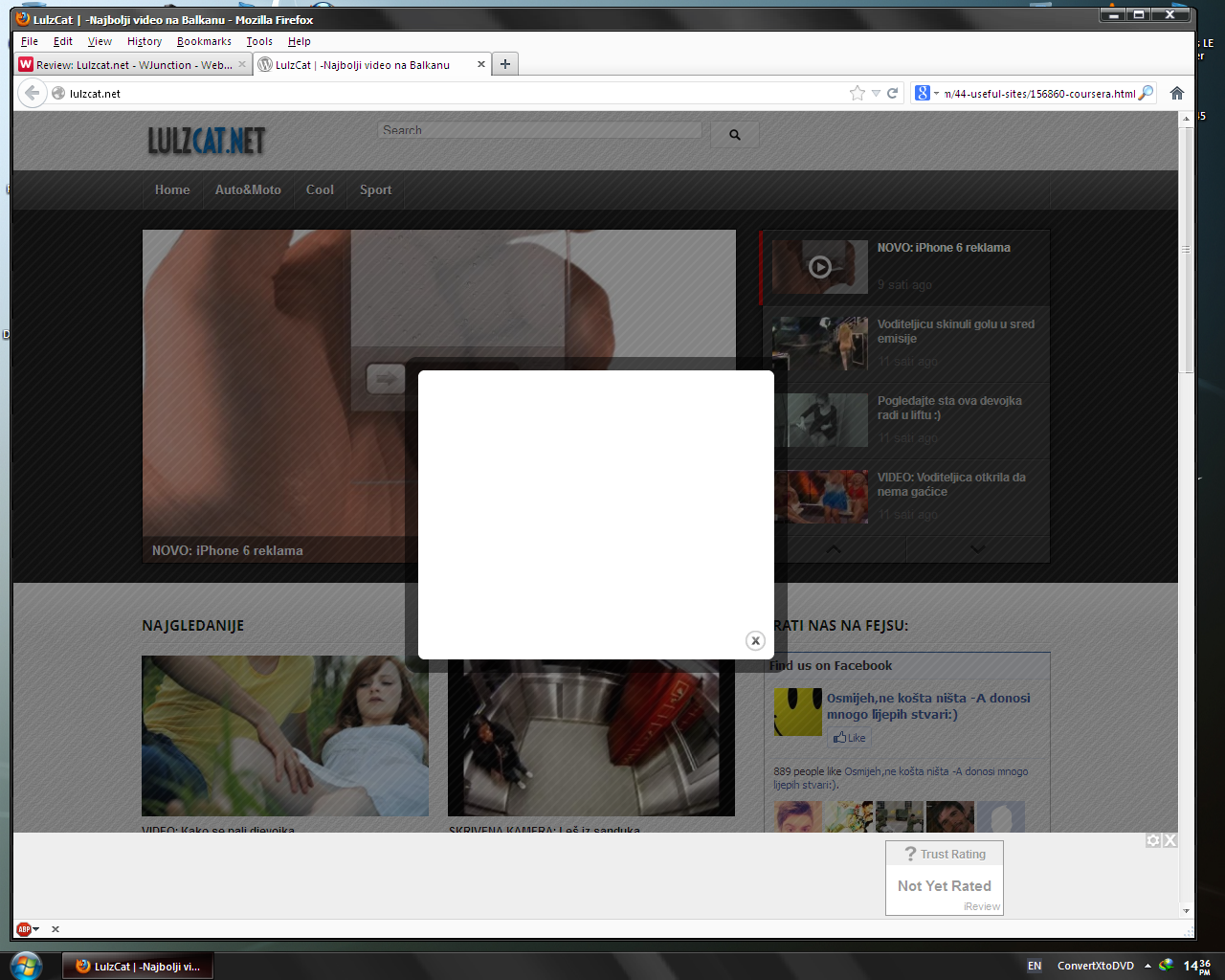This screenshot has height=980, width=1225.
Task: Click the site identity globe icon
Action: tap(58, 93)
